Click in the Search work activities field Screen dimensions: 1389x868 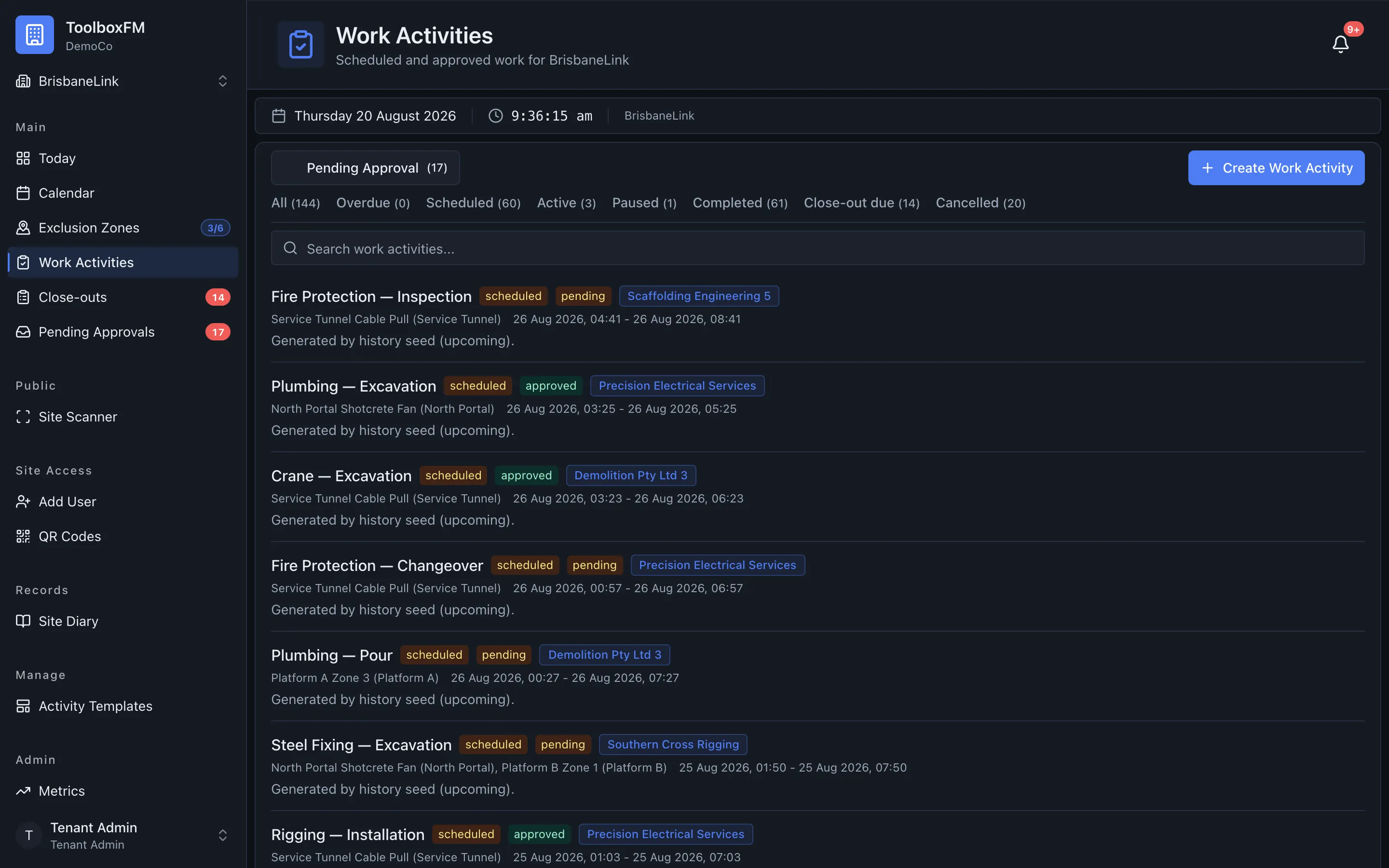(817, 248)
